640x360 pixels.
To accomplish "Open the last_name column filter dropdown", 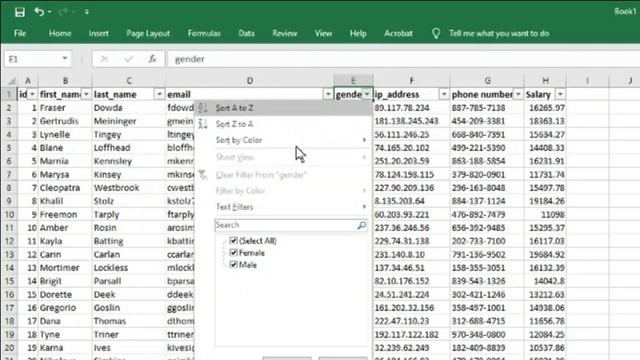I will (x=159, y=94).
